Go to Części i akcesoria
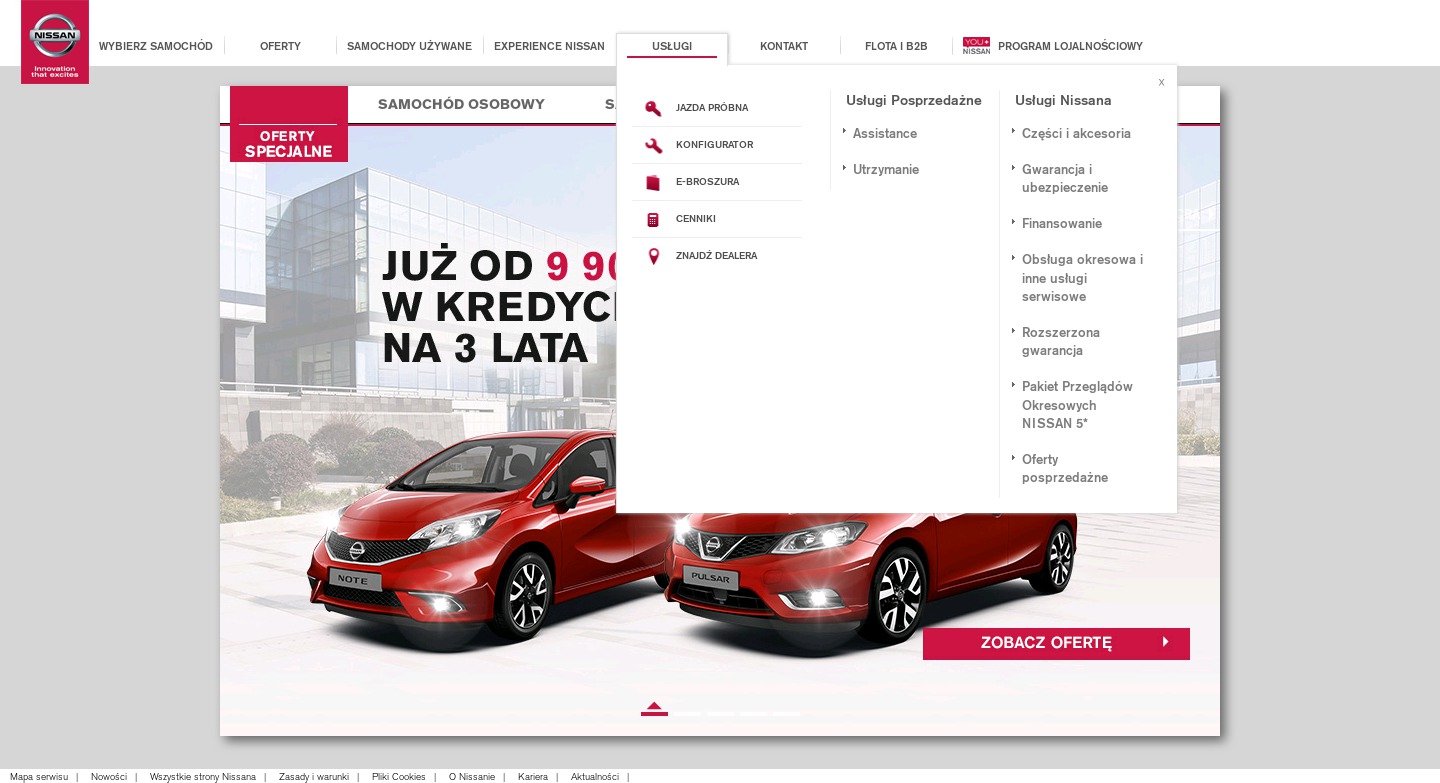This screenshot has width=1440, height=783. (1076, 134)
